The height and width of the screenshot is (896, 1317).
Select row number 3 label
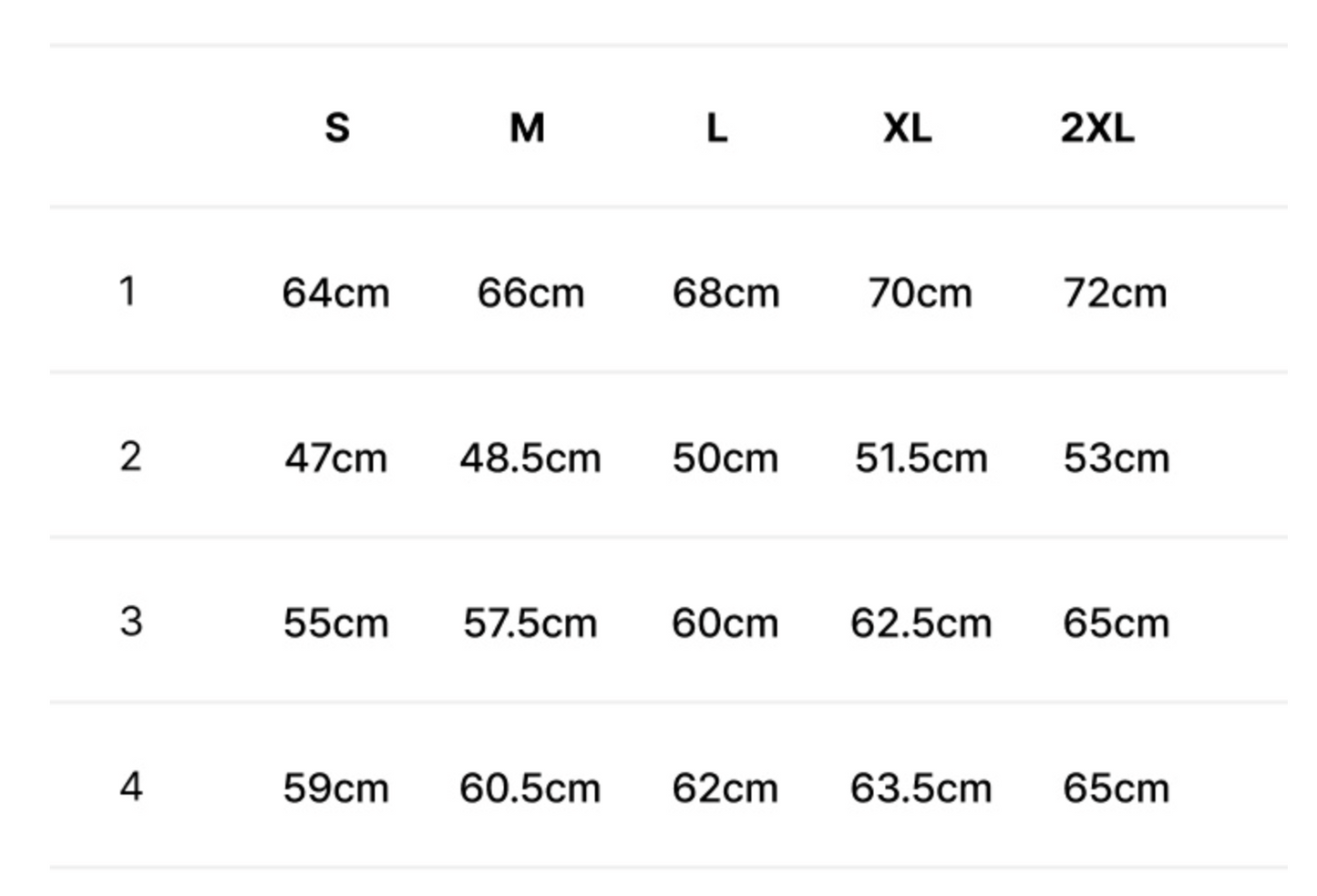click(130, 622)
